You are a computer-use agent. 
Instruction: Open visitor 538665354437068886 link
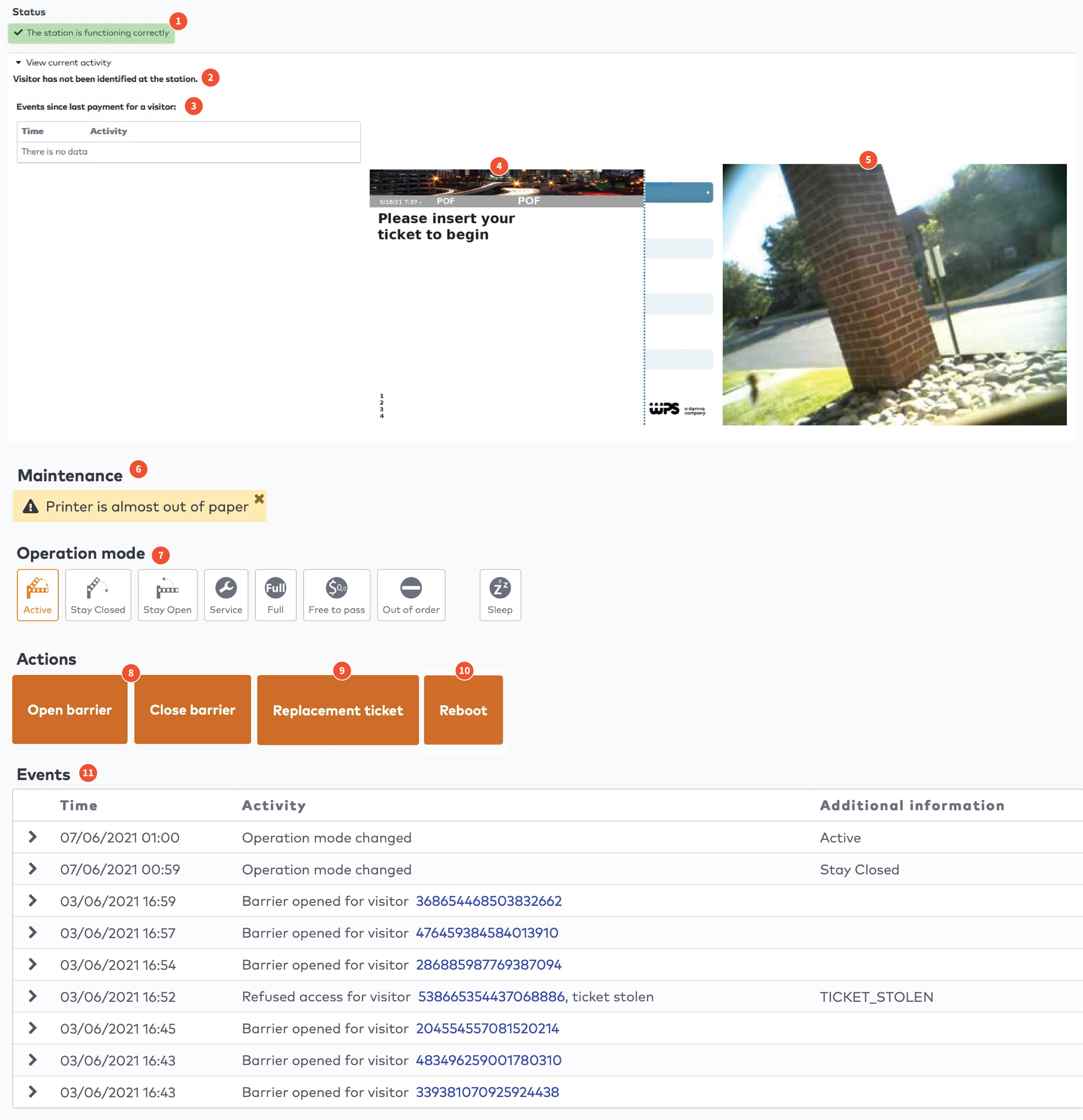[x=491, y=997]
